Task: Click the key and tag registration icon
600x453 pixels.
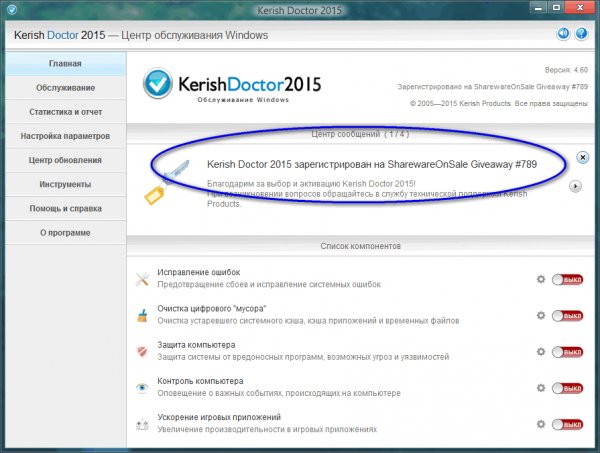Action: point(166,182)
